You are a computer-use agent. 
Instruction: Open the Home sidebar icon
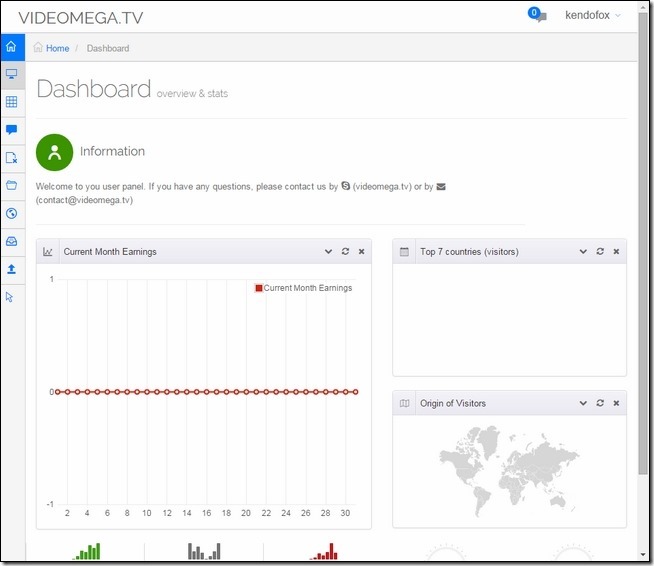11,46
